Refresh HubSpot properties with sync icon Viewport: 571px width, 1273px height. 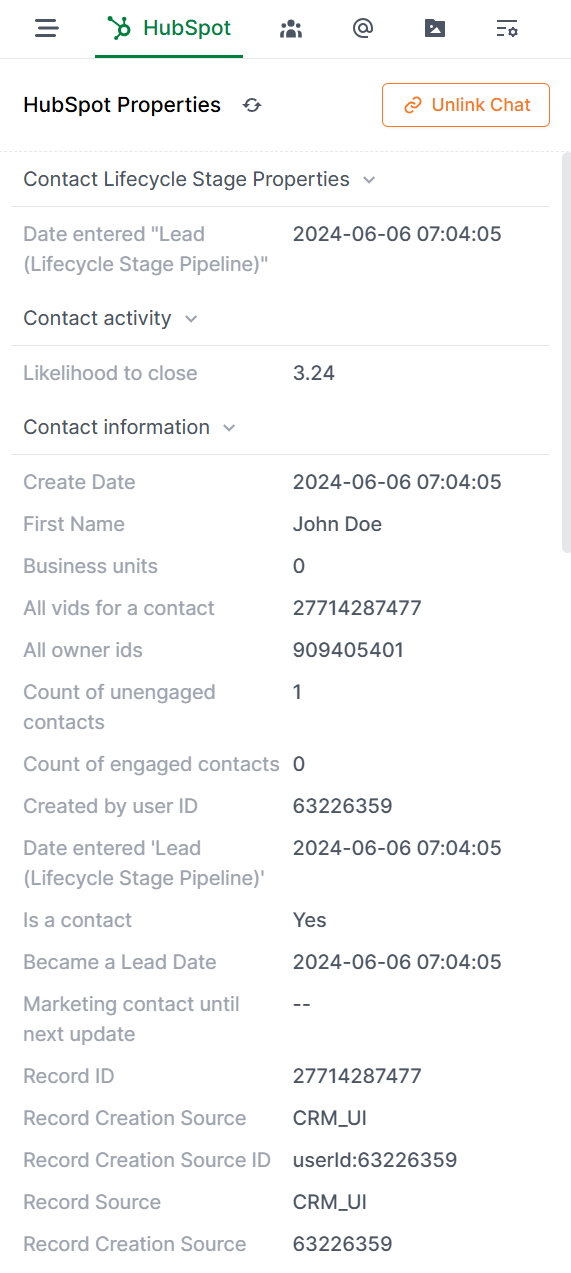point(252,105)
